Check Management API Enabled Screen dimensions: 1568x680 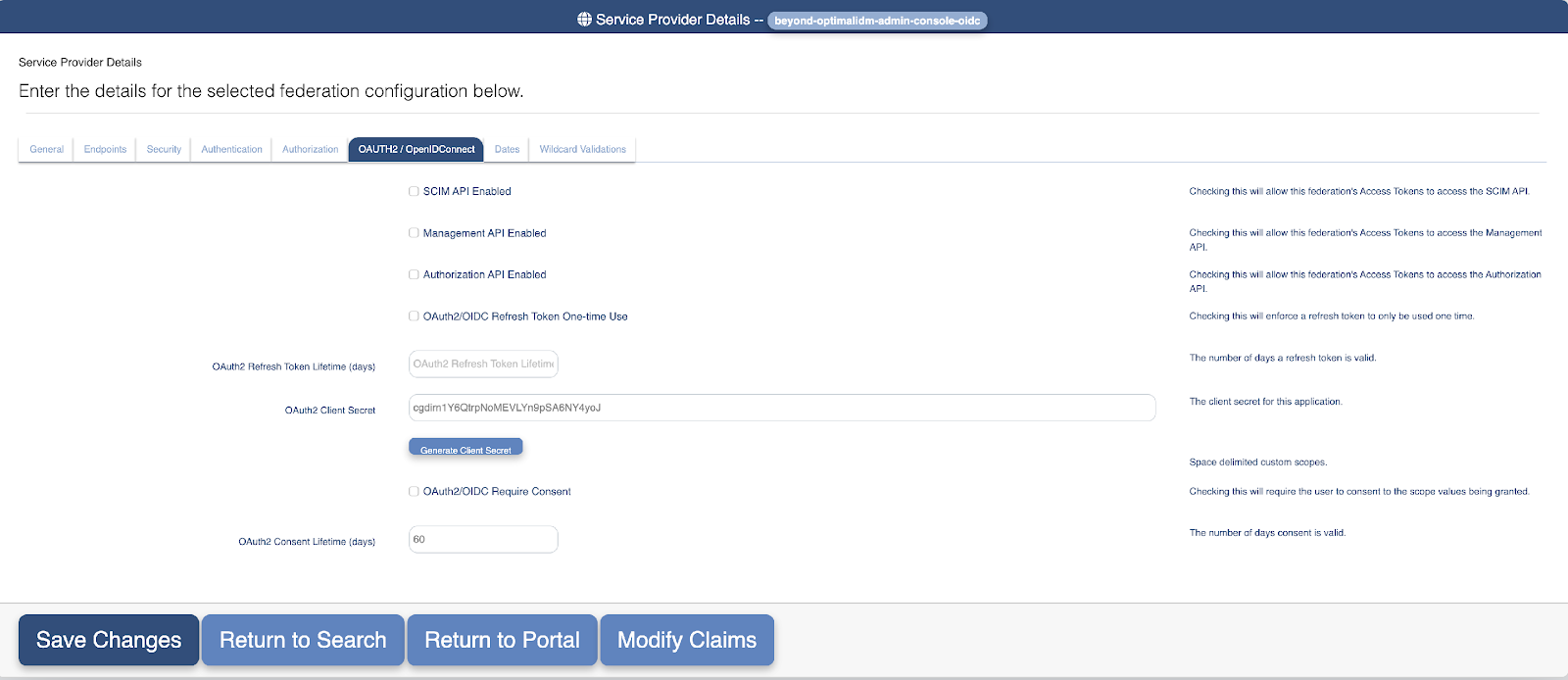[414, 233]
